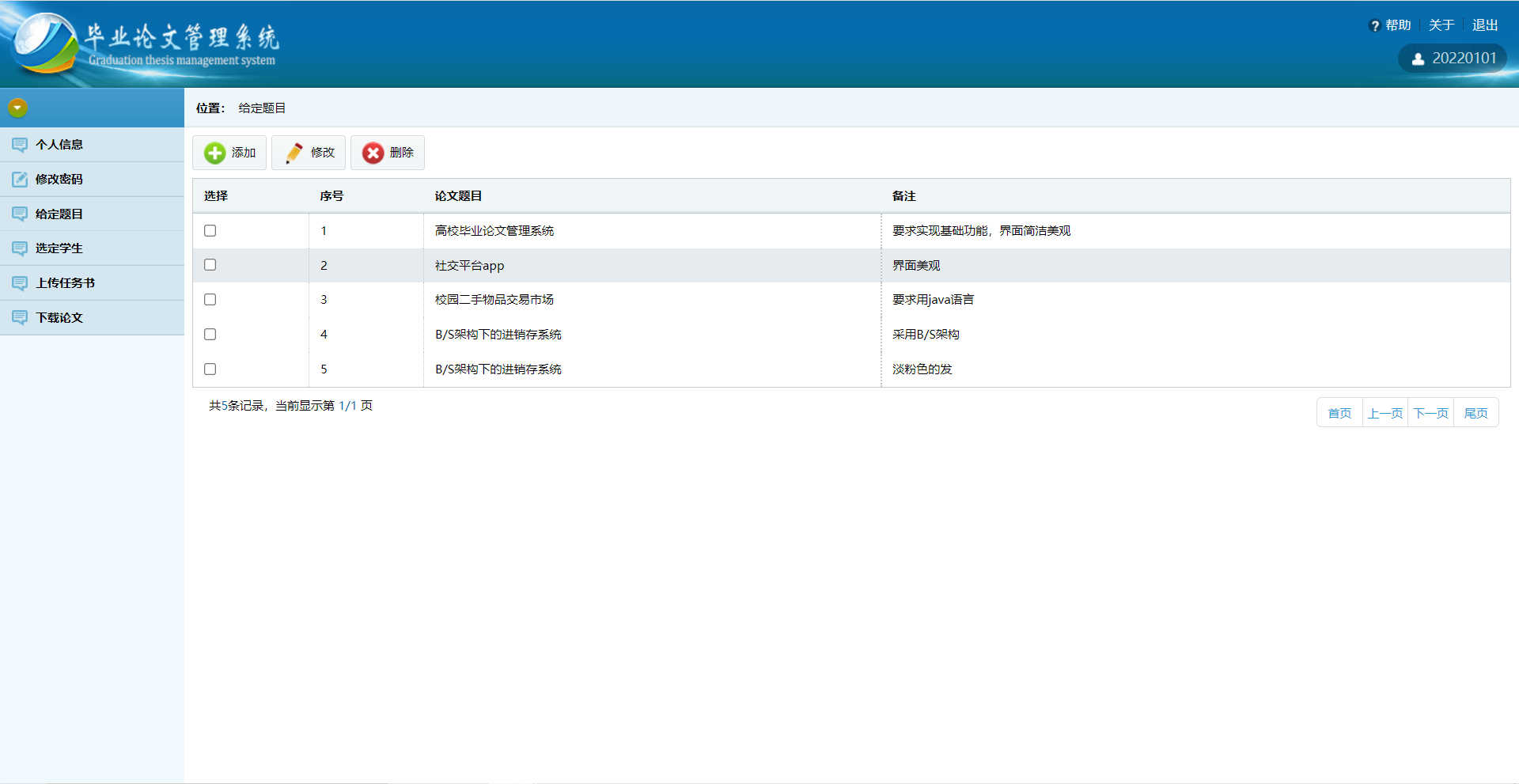This screenshot has height=784, width=1519.
Task: Go to 首页 in pagination
Action: 1339,413
